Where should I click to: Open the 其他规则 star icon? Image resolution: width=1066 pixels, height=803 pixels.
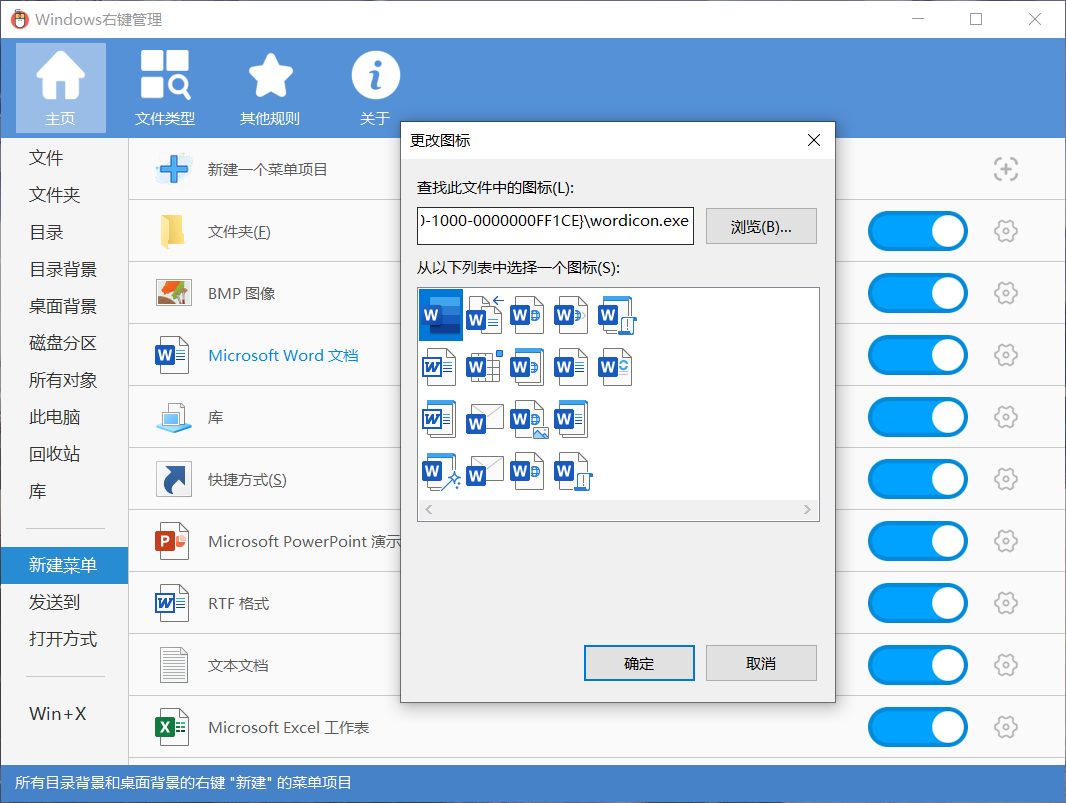[270, 75]
